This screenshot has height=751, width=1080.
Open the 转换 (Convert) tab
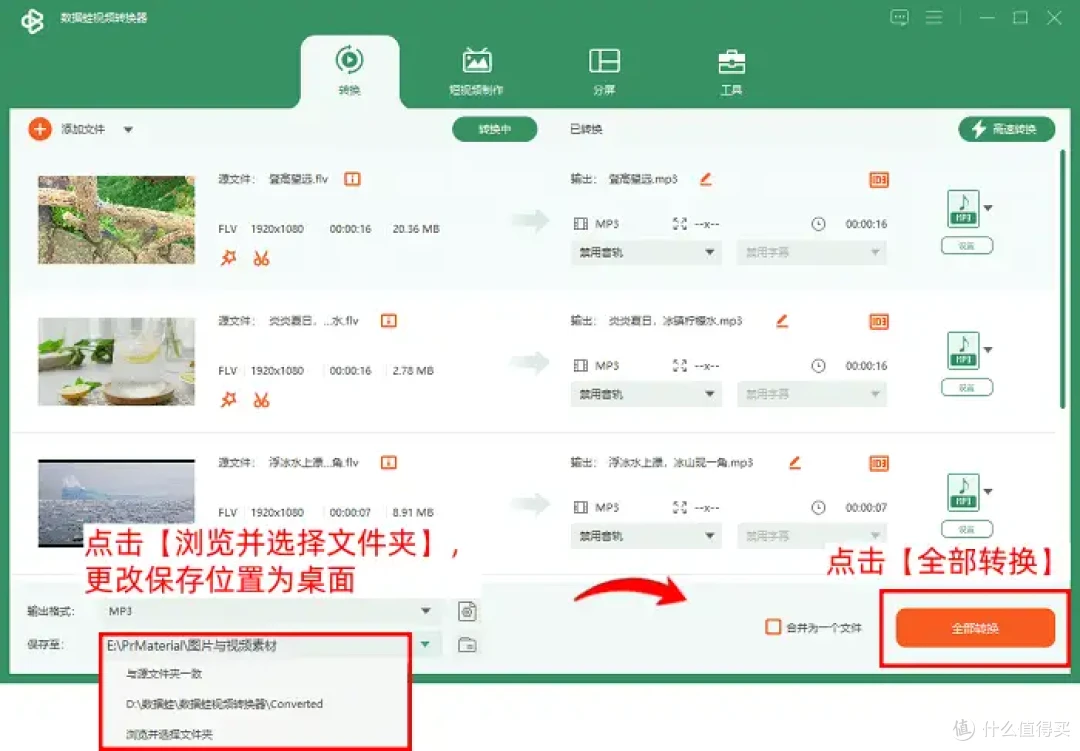(x=349, y=71)
